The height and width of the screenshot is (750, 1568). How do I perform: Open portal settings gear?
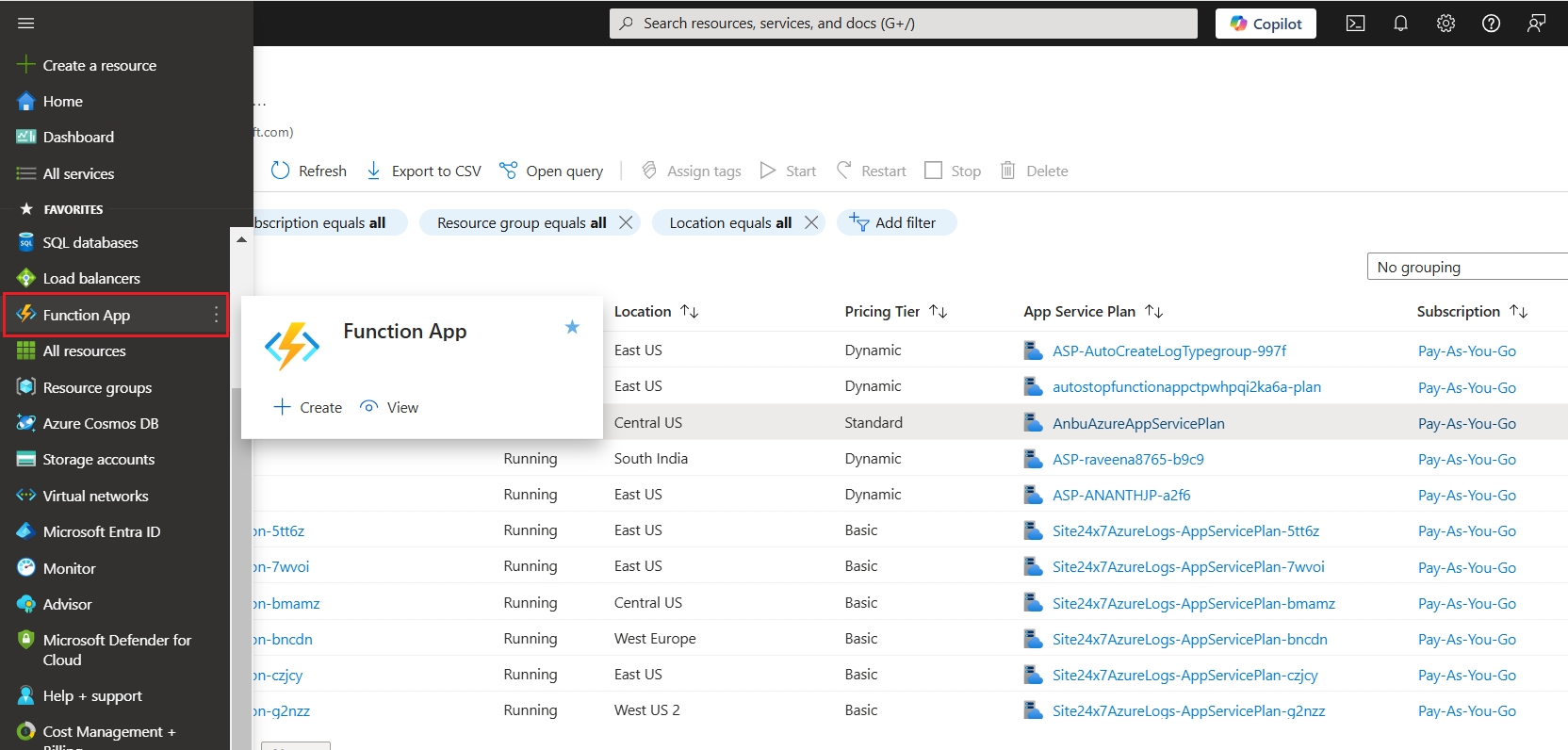pos(1445,24)
